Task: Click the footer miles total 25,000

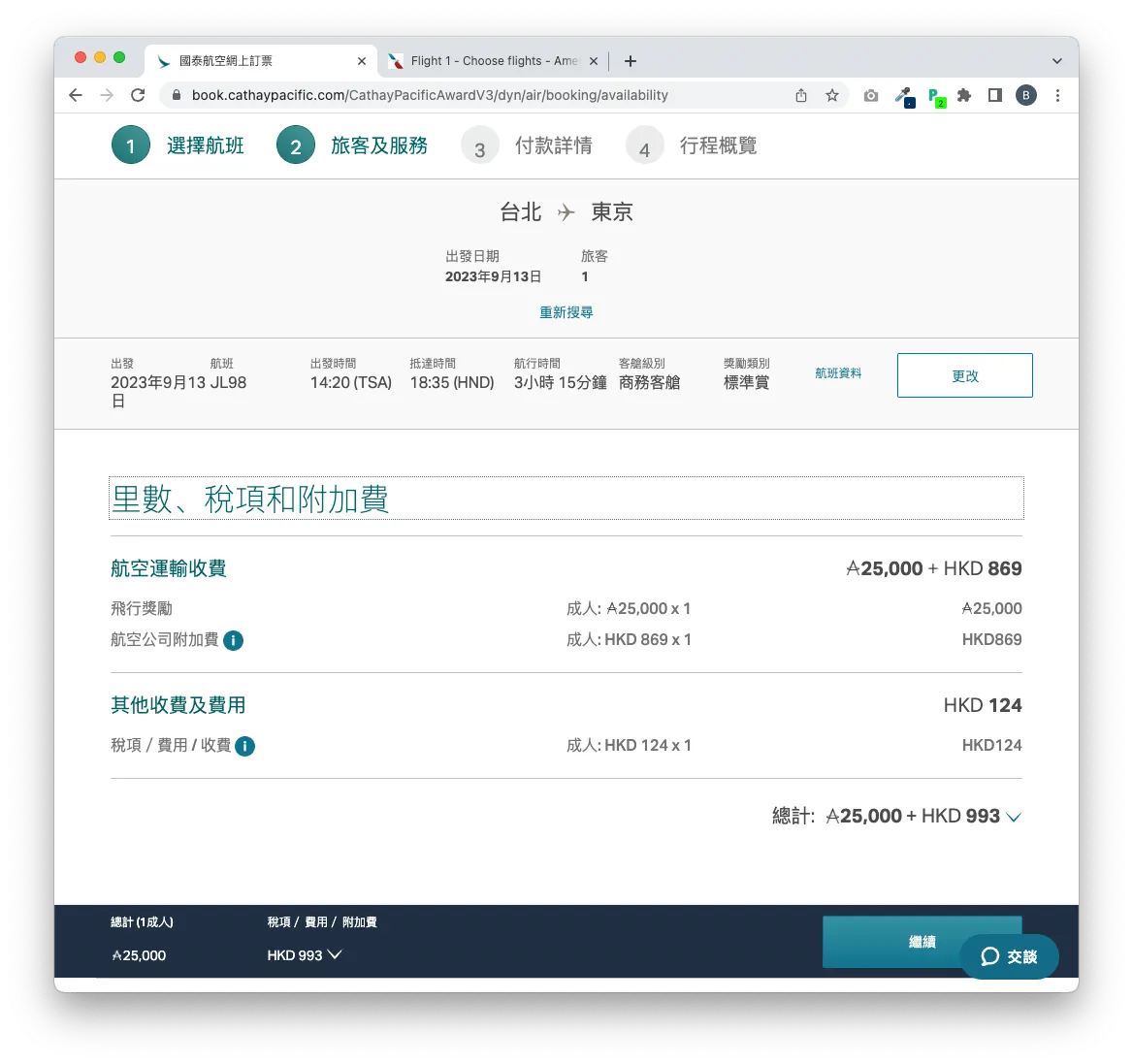Action: tap(139, 955)
